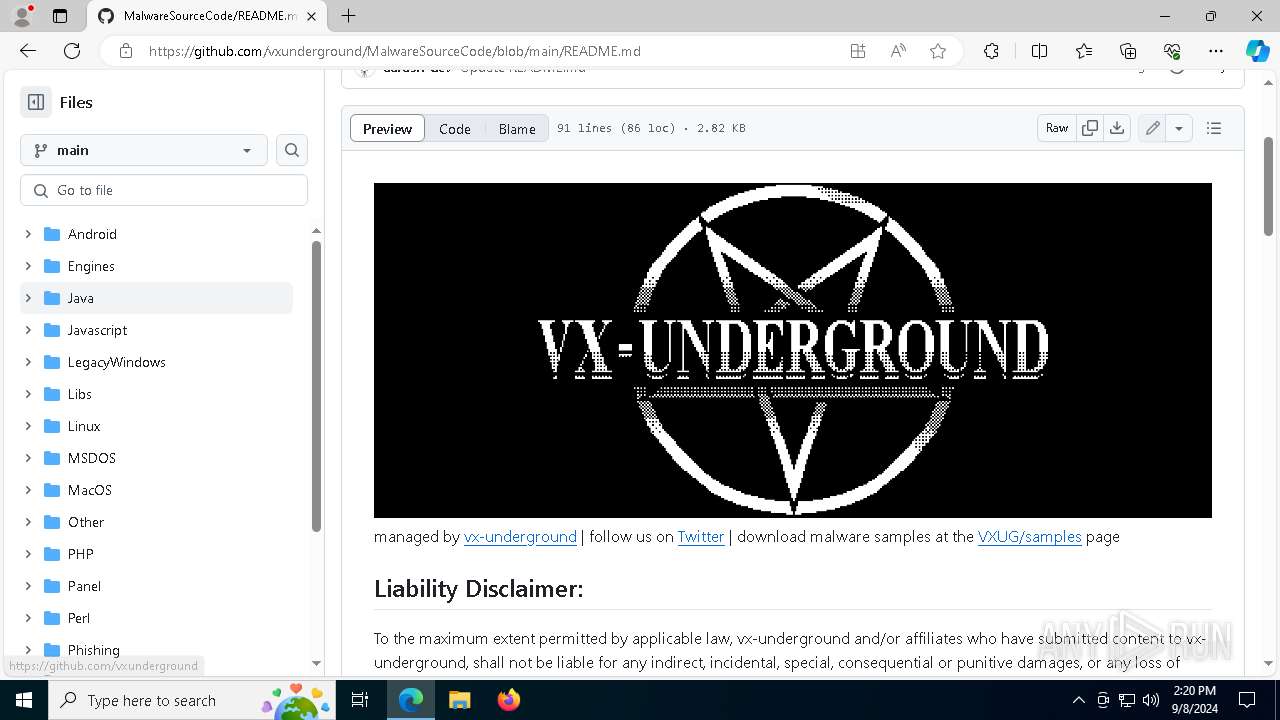The height and width of the screenshot is (720, 1280).
Task: View site information lock icon
Action: click(x=126, y=51)
